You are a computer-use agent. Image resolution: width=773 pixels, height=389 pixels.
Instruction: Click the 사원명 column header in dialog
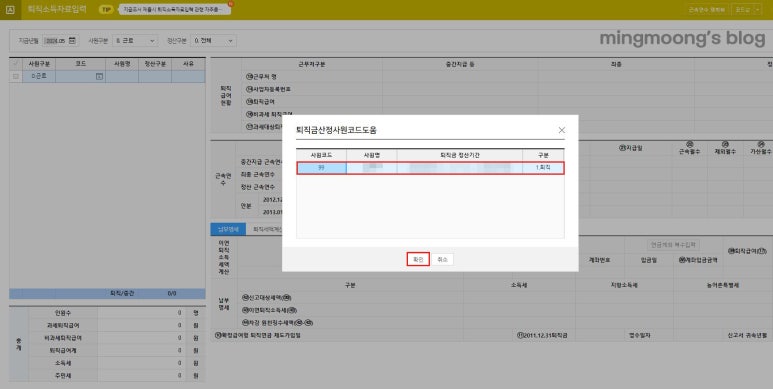coord(372,155)
